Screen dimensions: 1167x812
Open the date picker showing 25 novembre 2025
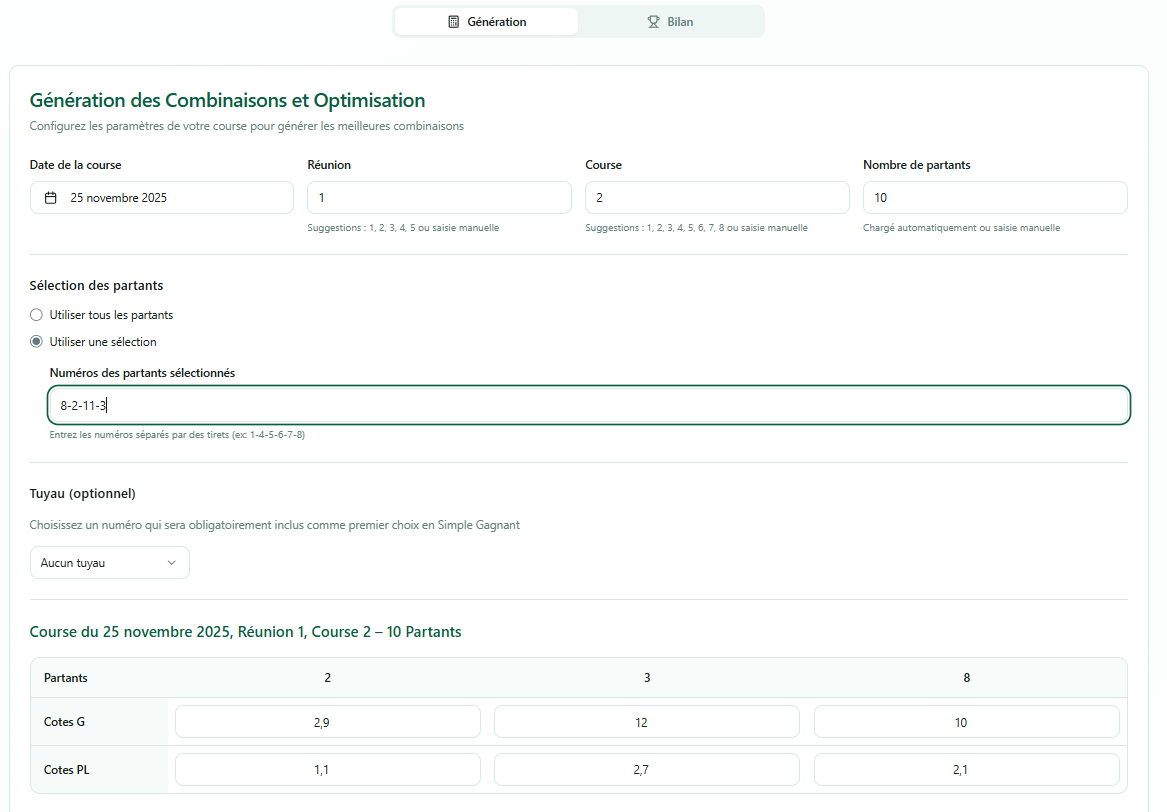[162, 198]
